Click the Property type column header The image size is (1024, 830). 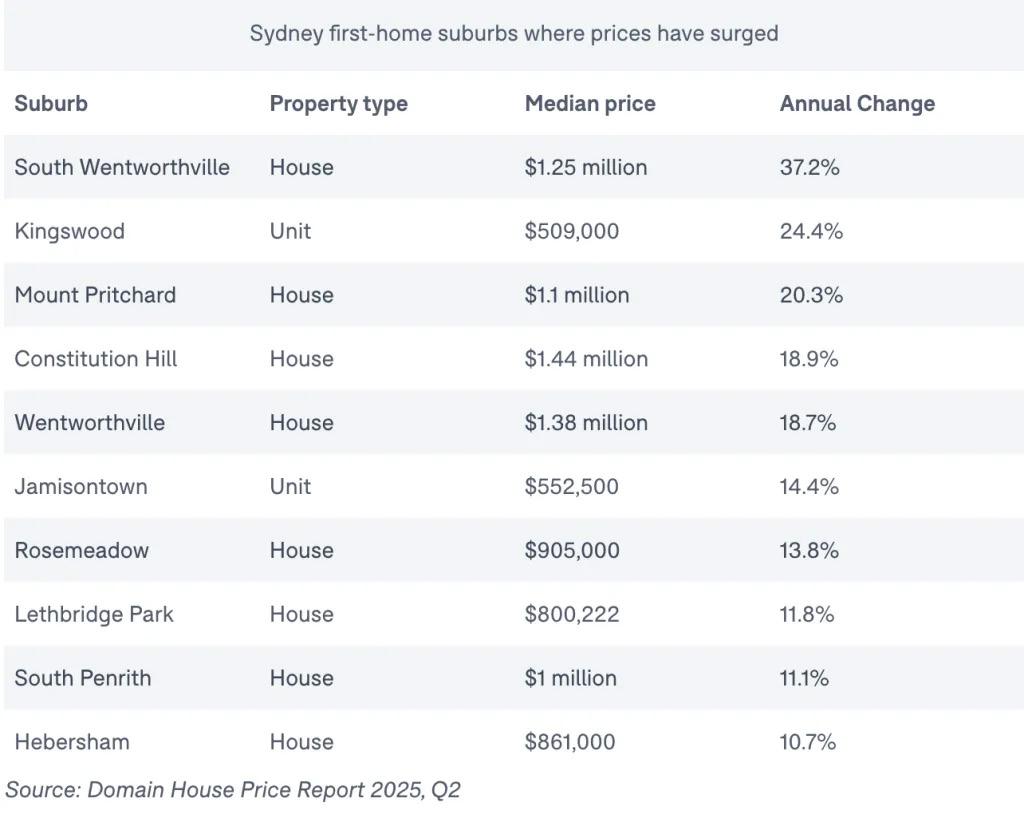(x=338, y=104)
